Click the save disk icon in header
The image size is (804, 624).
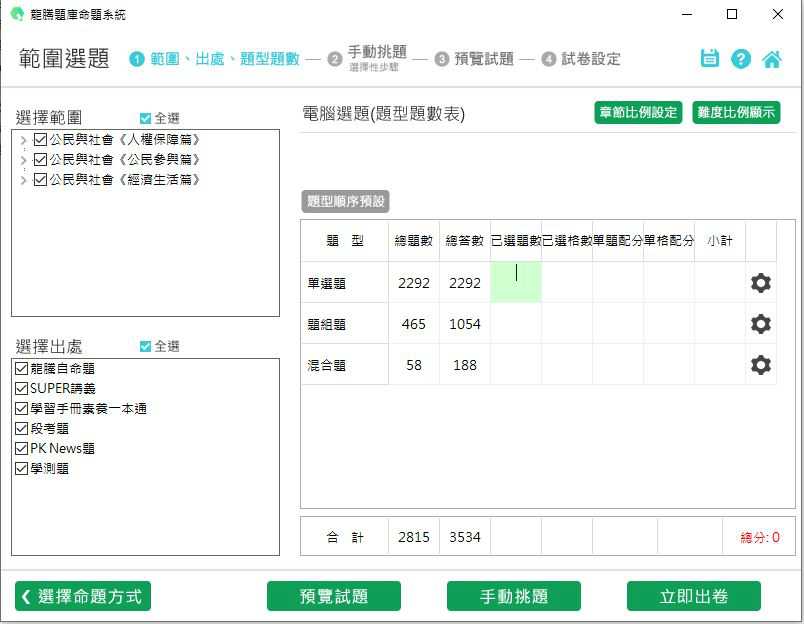click(x=710, y=58)
